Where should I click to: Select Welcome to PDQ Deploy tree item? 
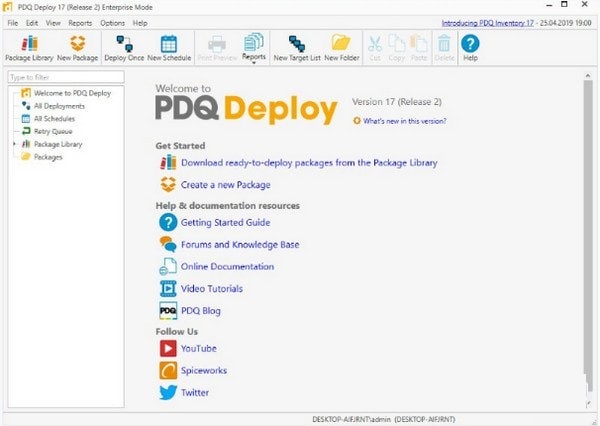pos(72,93)
